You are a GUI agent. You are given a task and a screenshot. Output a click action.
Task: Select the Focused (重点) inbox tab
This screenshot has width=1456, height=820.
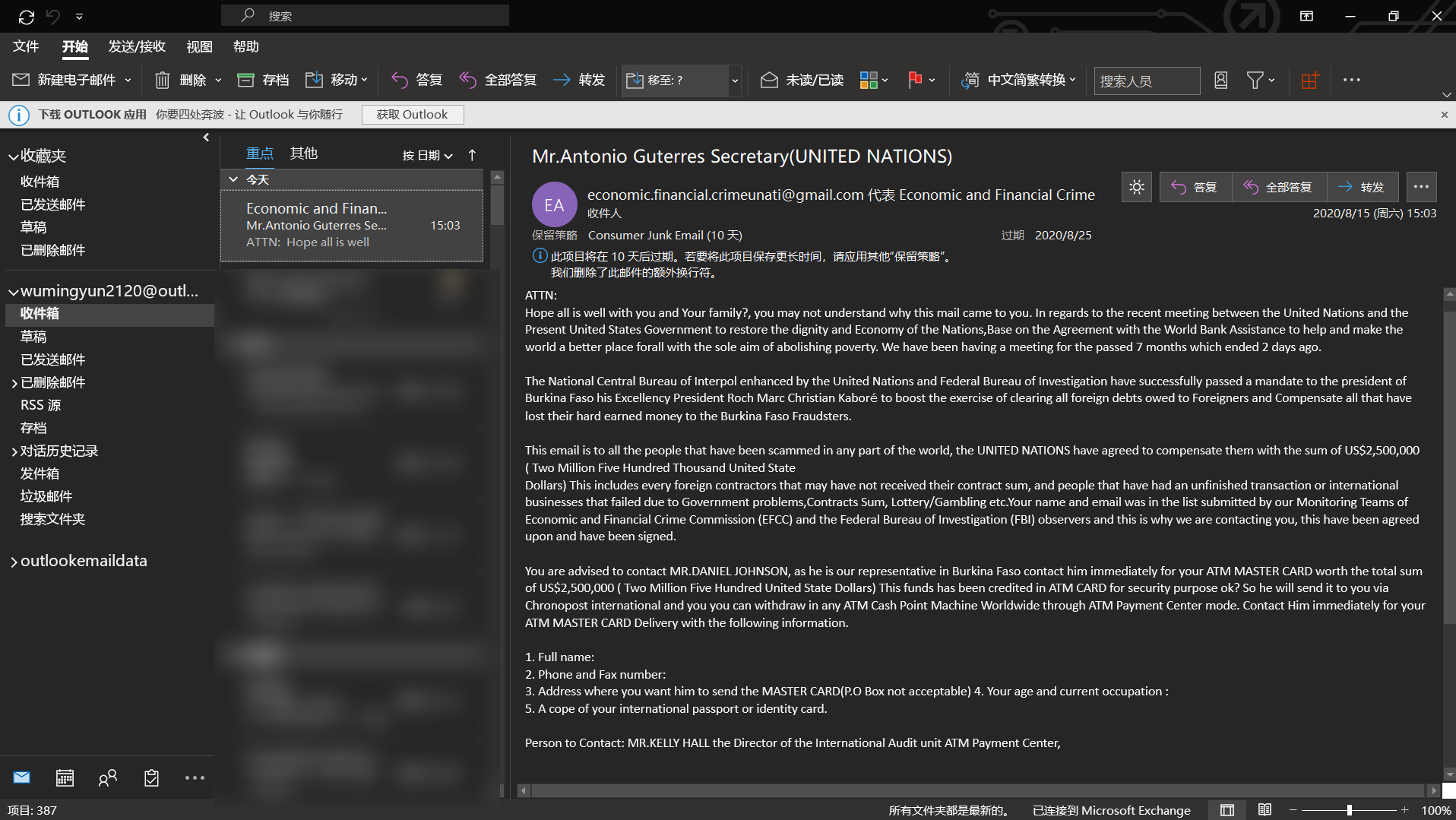pyautogui.click(x=259, y=154)
